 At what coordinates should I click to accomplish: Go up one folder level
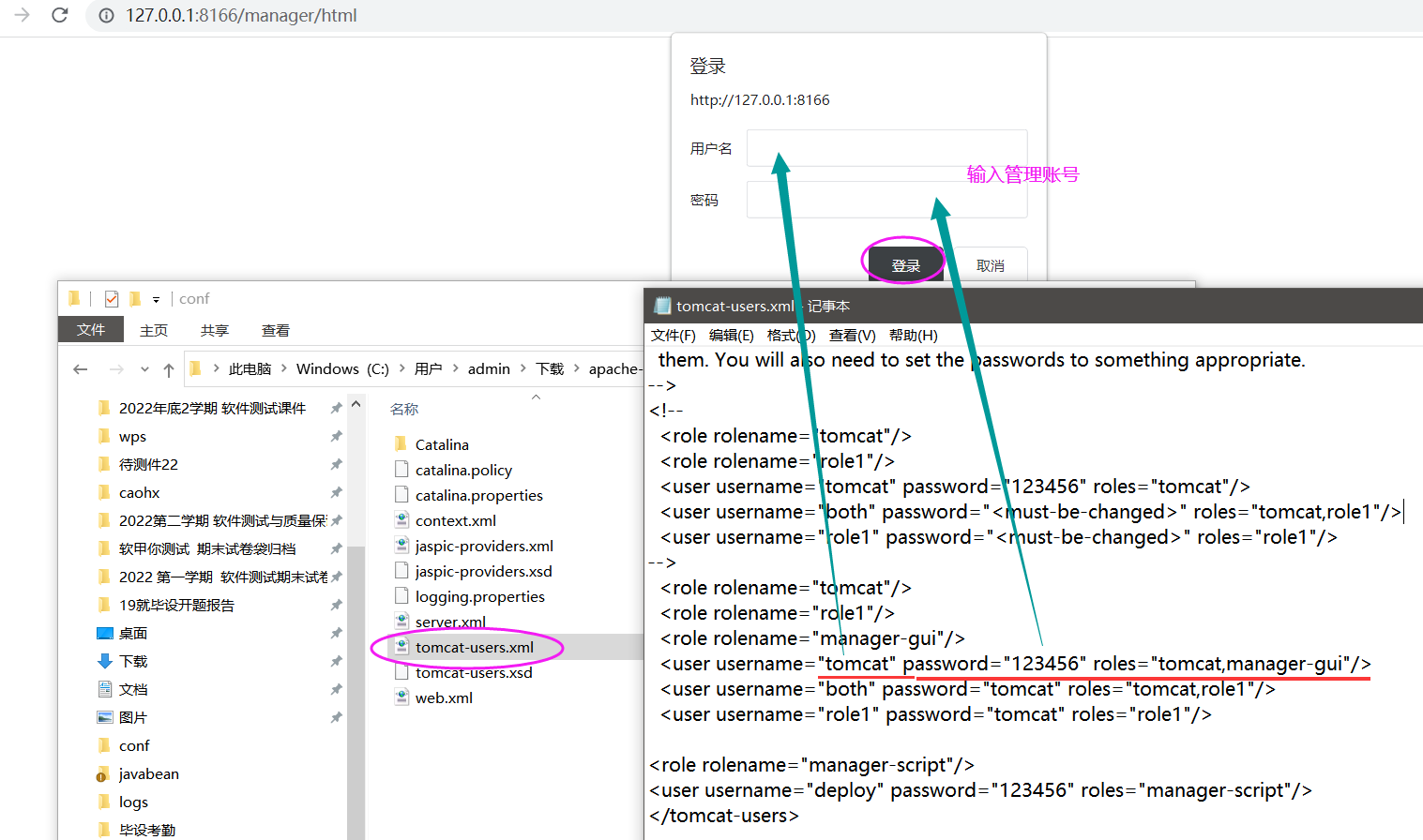tap(169, 369)
